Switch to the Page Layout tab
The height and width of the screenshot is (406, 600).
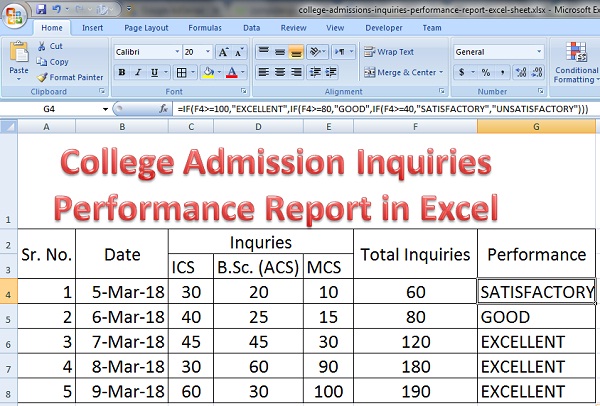146,28
